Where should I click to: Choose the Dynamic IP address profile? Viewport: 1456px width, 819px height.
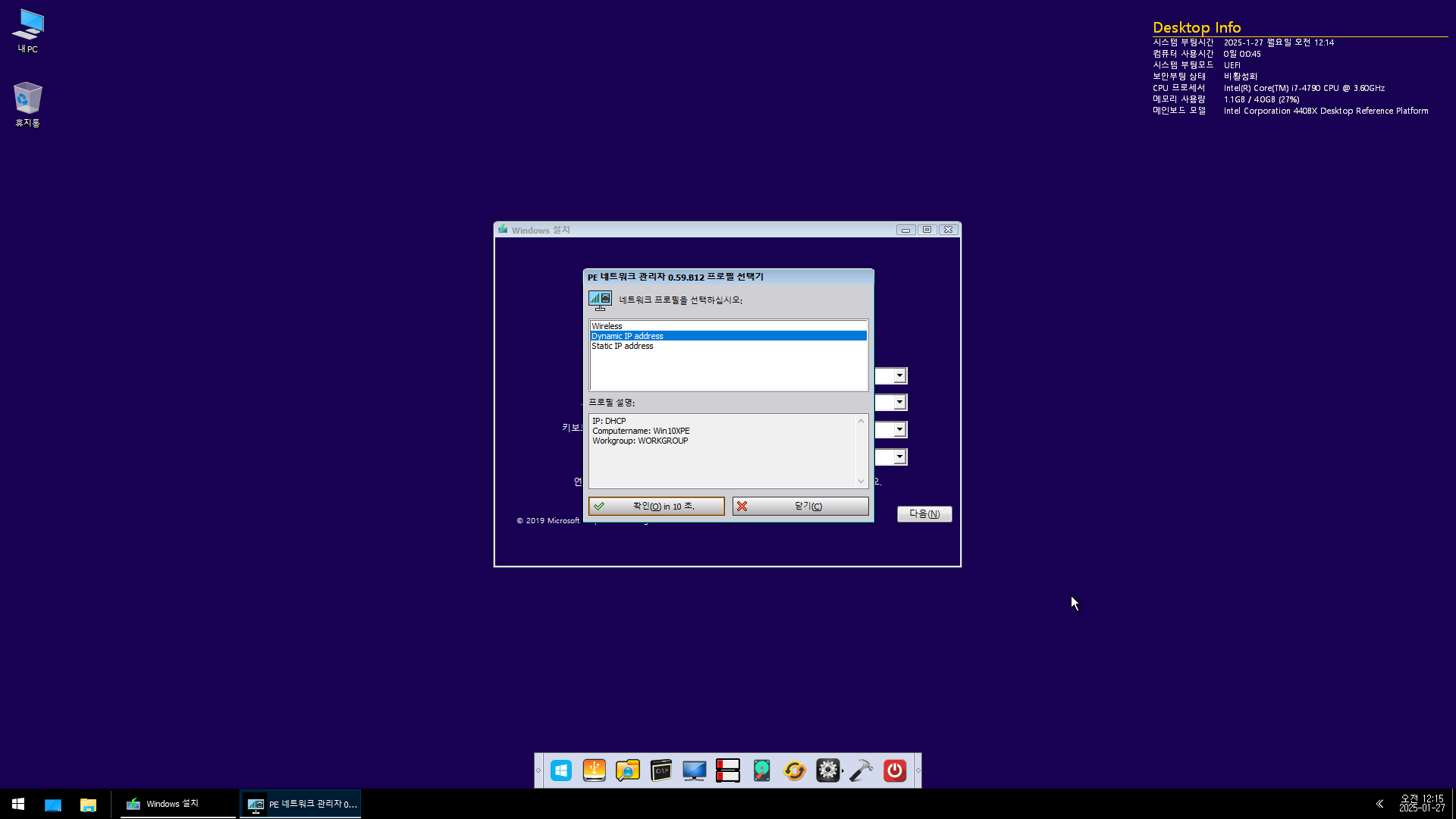point(627,336)
